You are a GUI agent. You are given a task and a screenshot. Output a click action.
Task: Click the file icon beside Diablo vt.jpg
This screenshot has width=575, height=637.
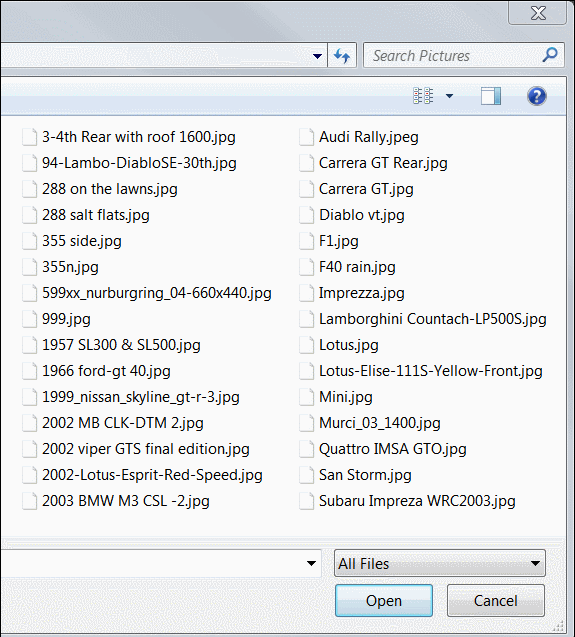point(306,215)
